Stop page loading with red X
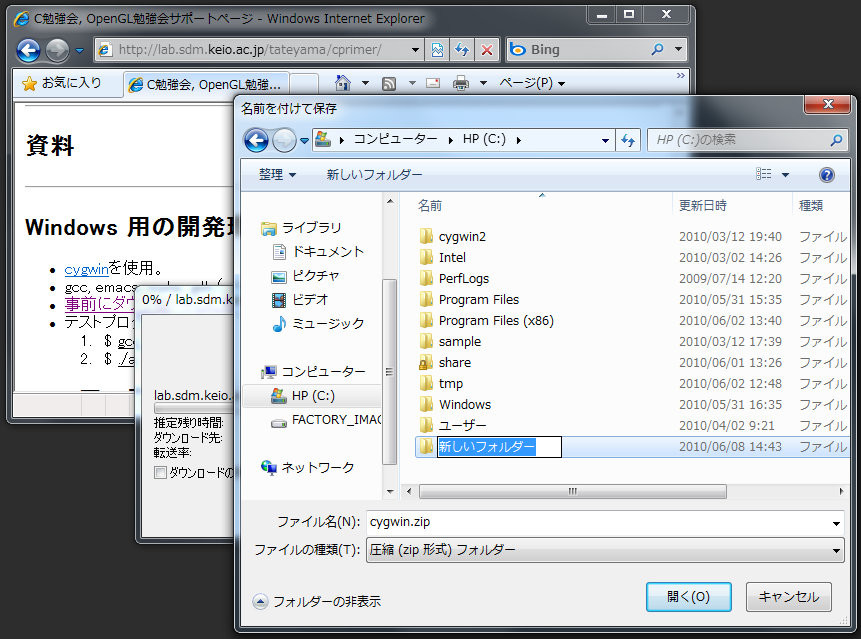The width and height of the screenshot is (861, 639). click(x=487, y=49)
